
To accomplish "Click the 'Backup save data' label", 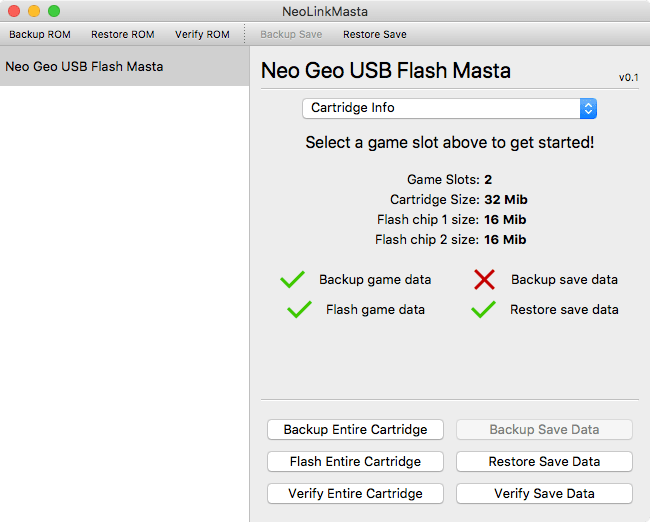I will click(564, 279).
